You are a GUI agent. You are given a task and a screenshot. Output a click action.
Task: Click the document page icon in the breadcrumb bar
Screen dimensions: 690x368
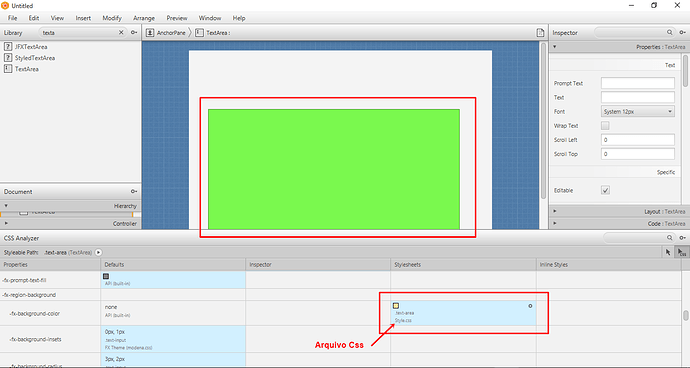540,33
